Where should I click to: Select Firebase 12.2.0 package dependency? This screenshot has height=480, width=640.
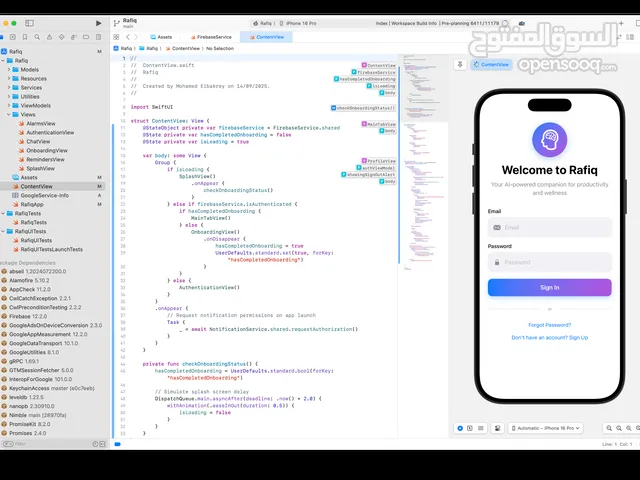28,316
